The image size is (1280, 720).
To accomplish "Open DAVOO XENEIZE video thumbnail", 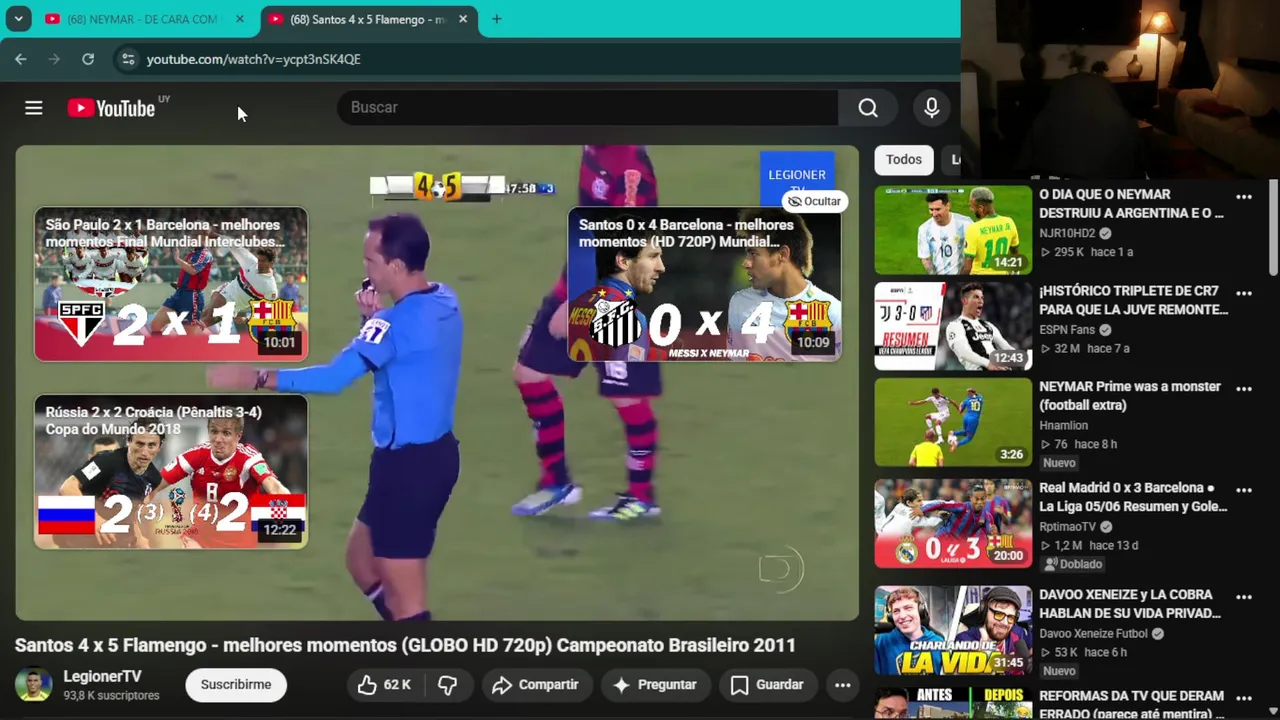I will click(953, 630).
